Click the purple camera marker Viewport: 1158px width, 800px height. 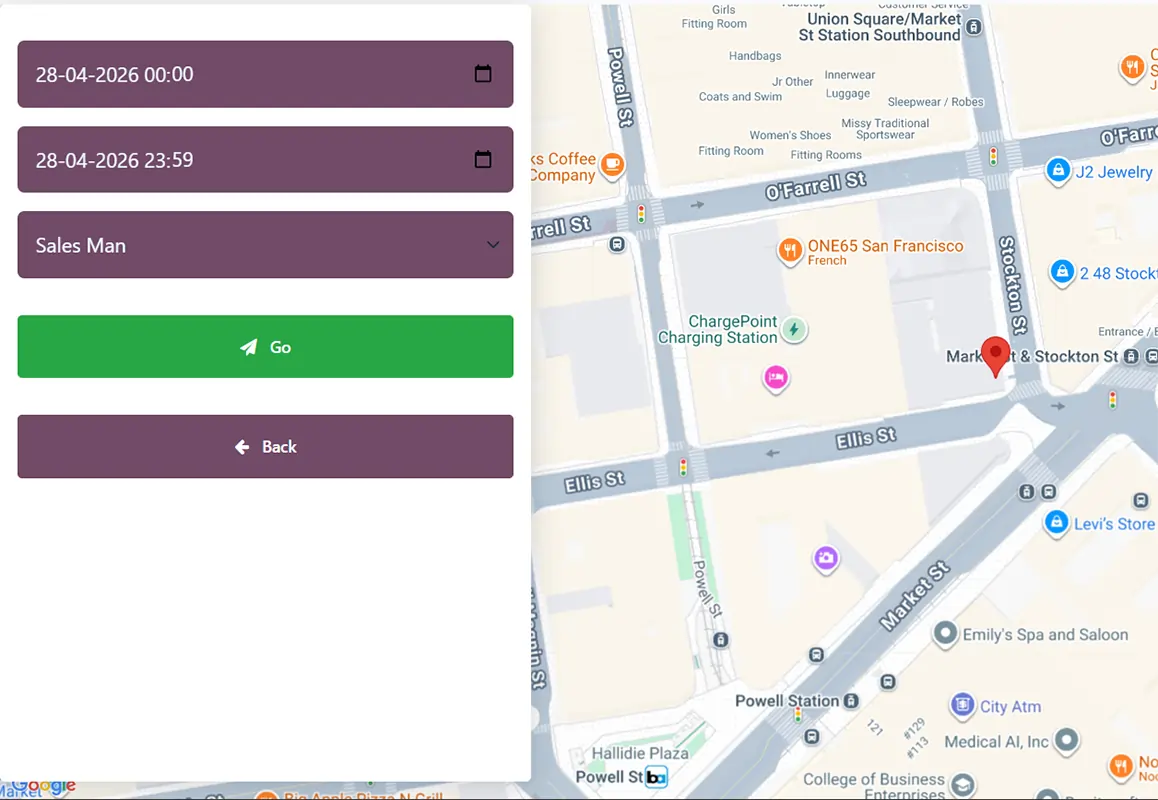[826, 558]
